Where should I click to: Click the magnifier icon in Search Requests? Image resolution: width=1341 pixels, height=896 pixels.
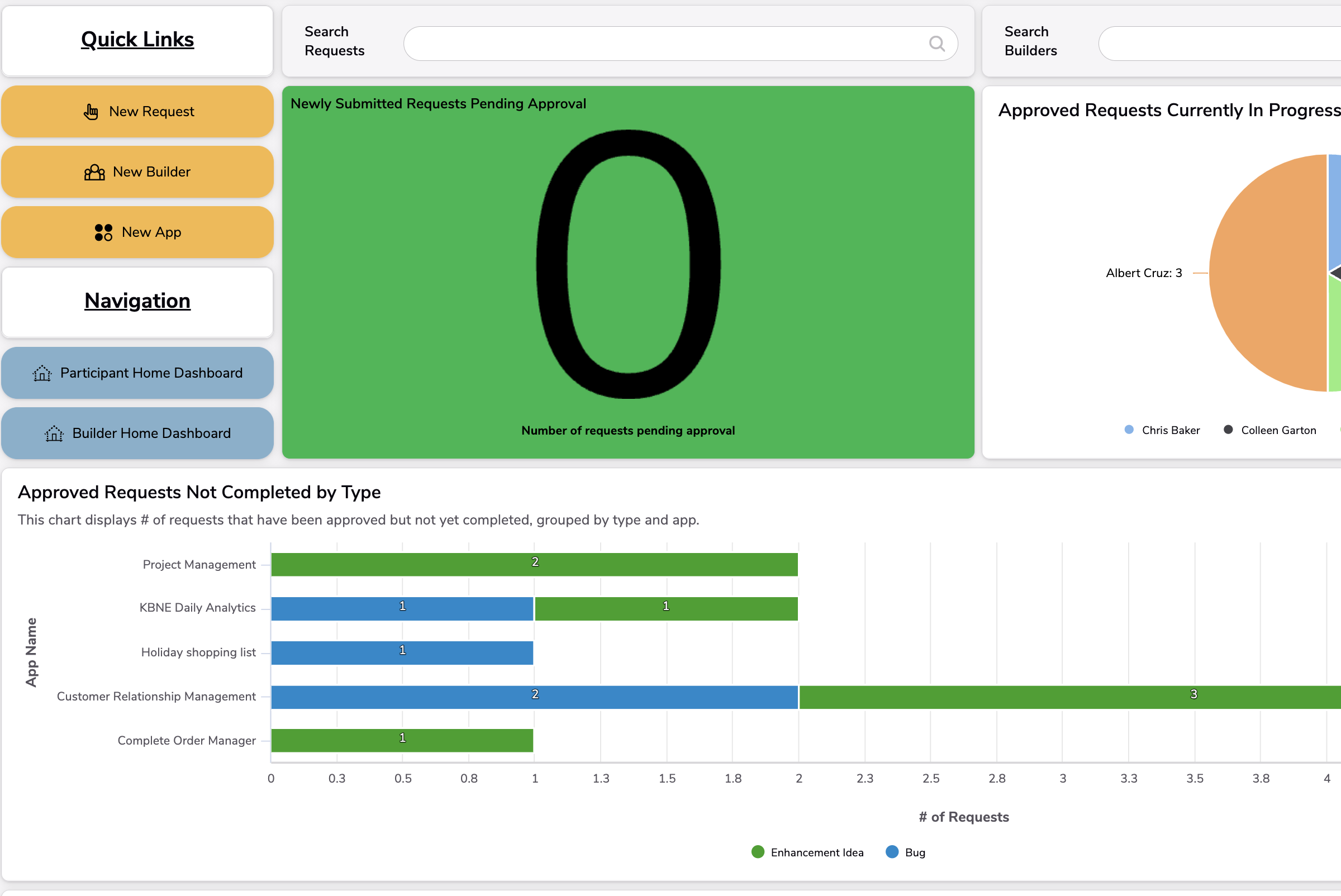936,44
